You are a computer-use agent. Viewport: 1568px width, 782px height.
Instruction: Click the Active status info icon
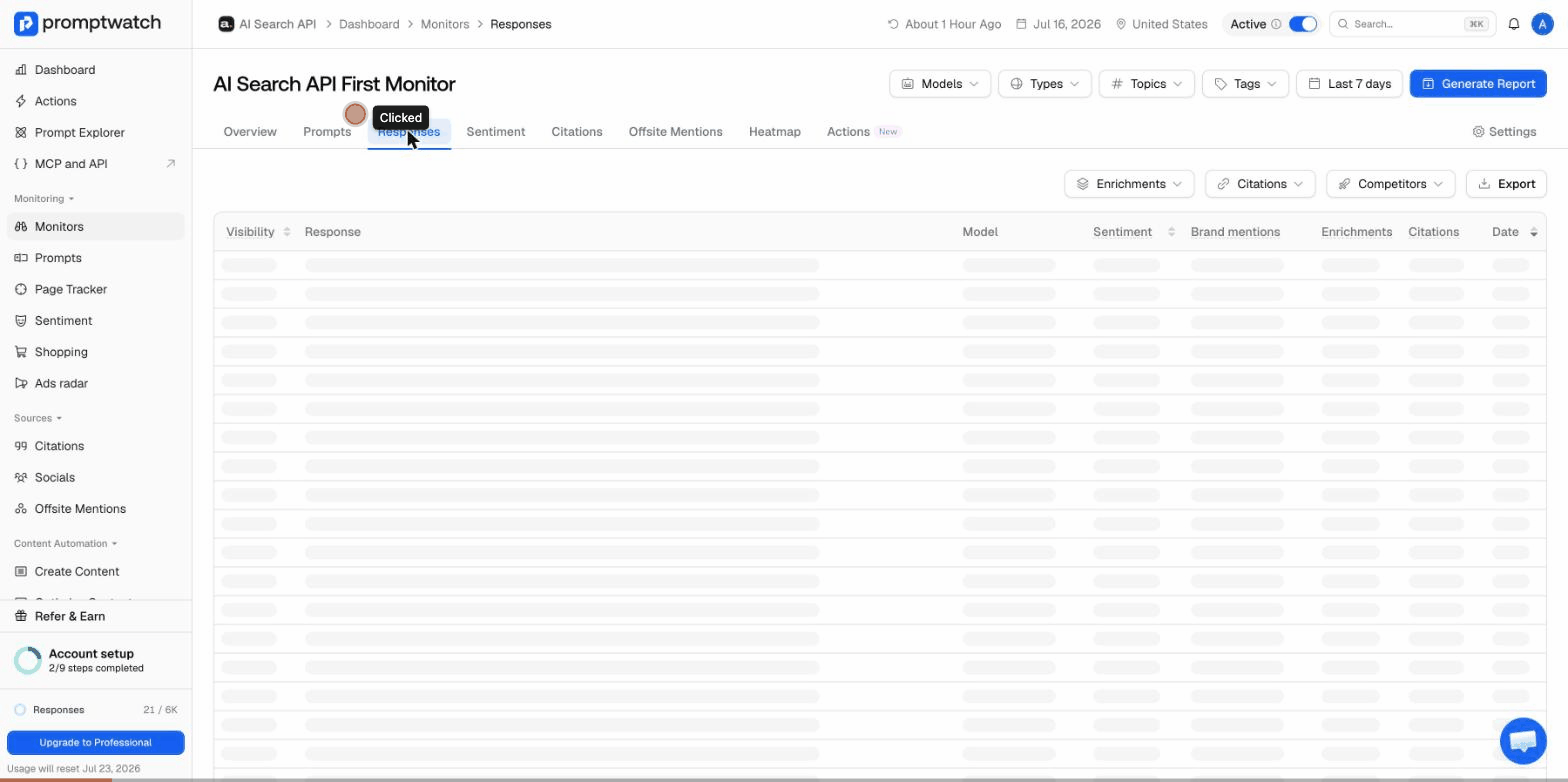1276,24
